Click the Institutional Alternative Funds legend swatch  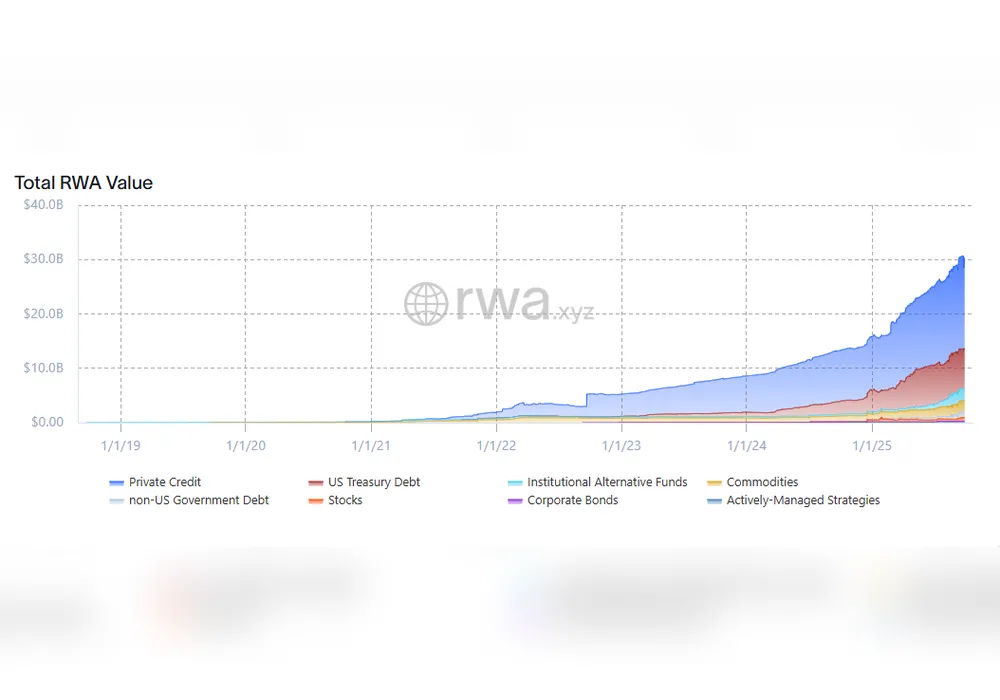[514, 483]
